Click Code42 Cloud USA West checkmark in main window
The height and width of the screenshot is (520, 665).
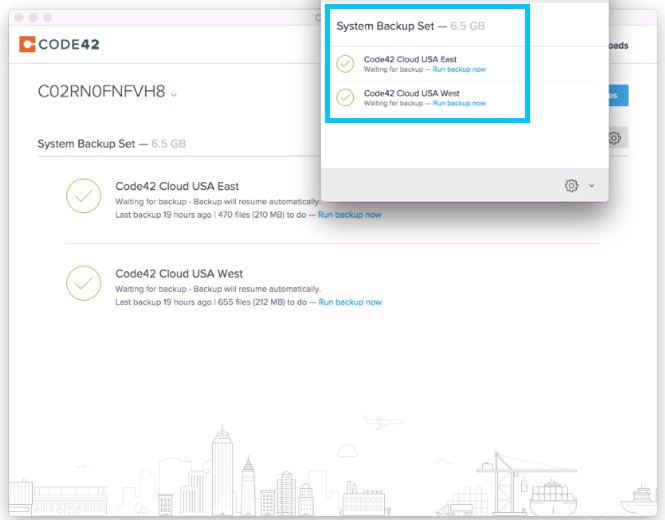point(84,283)
